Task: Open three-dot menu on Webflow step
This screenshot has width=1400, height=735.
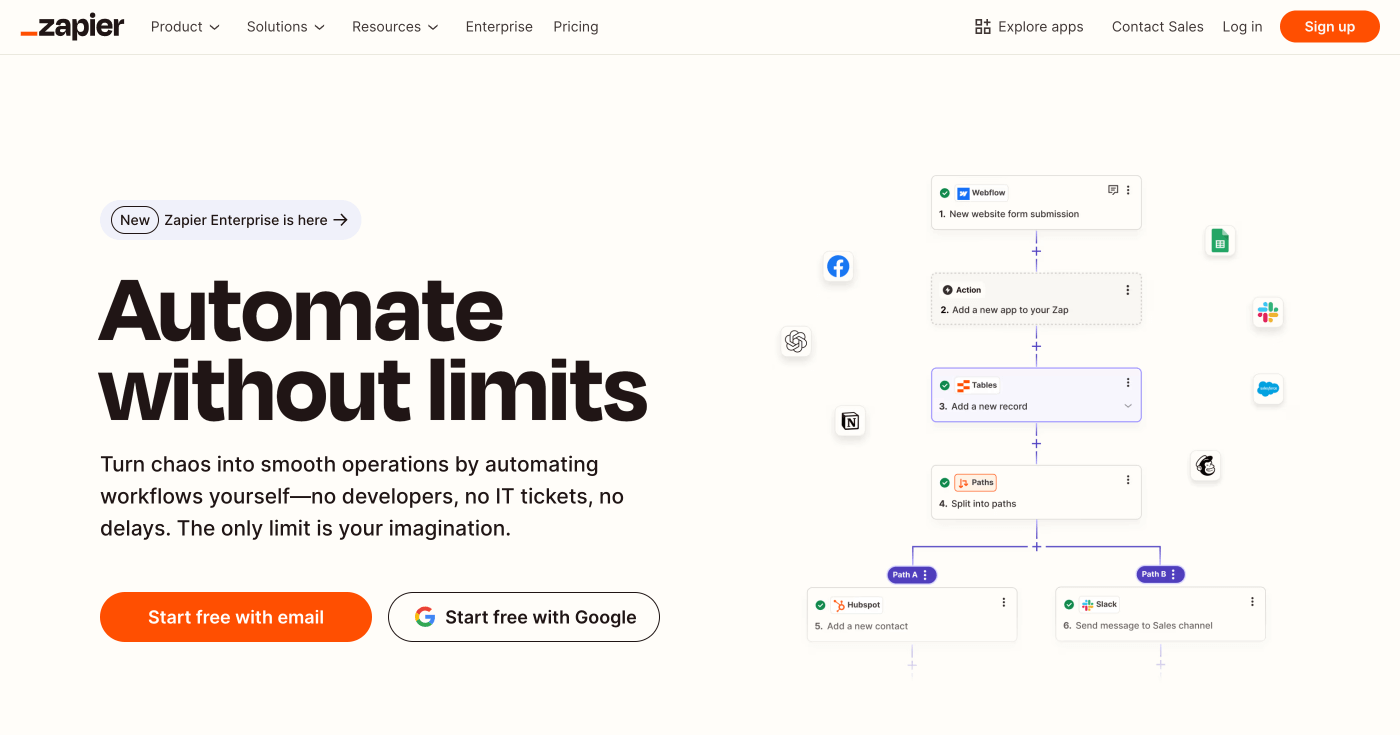Action: tap(1128, 190)
